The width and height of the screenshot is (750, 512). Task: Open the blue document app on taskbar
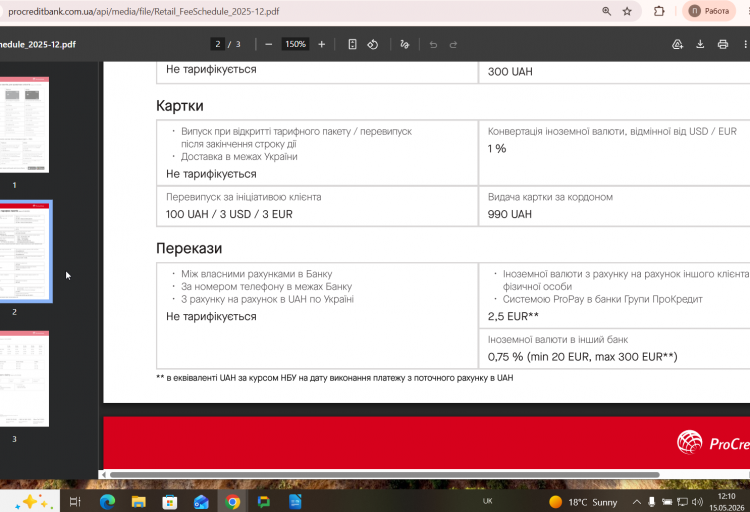pos(295,502)
